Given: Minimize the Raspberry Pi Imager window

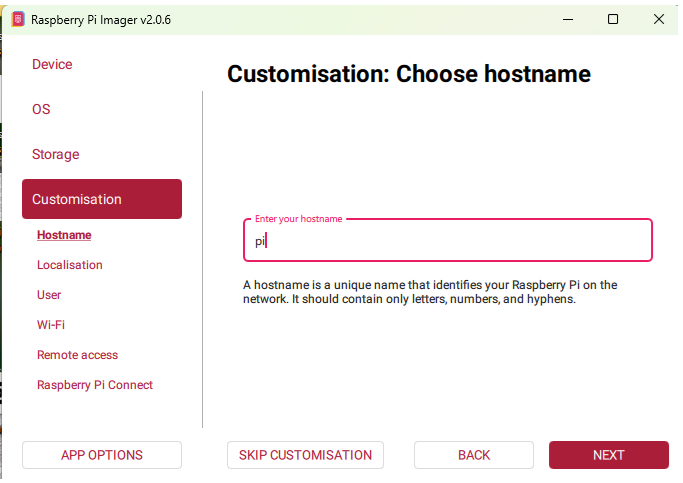Looking at the screenshot, I should (x=567, y=19).
